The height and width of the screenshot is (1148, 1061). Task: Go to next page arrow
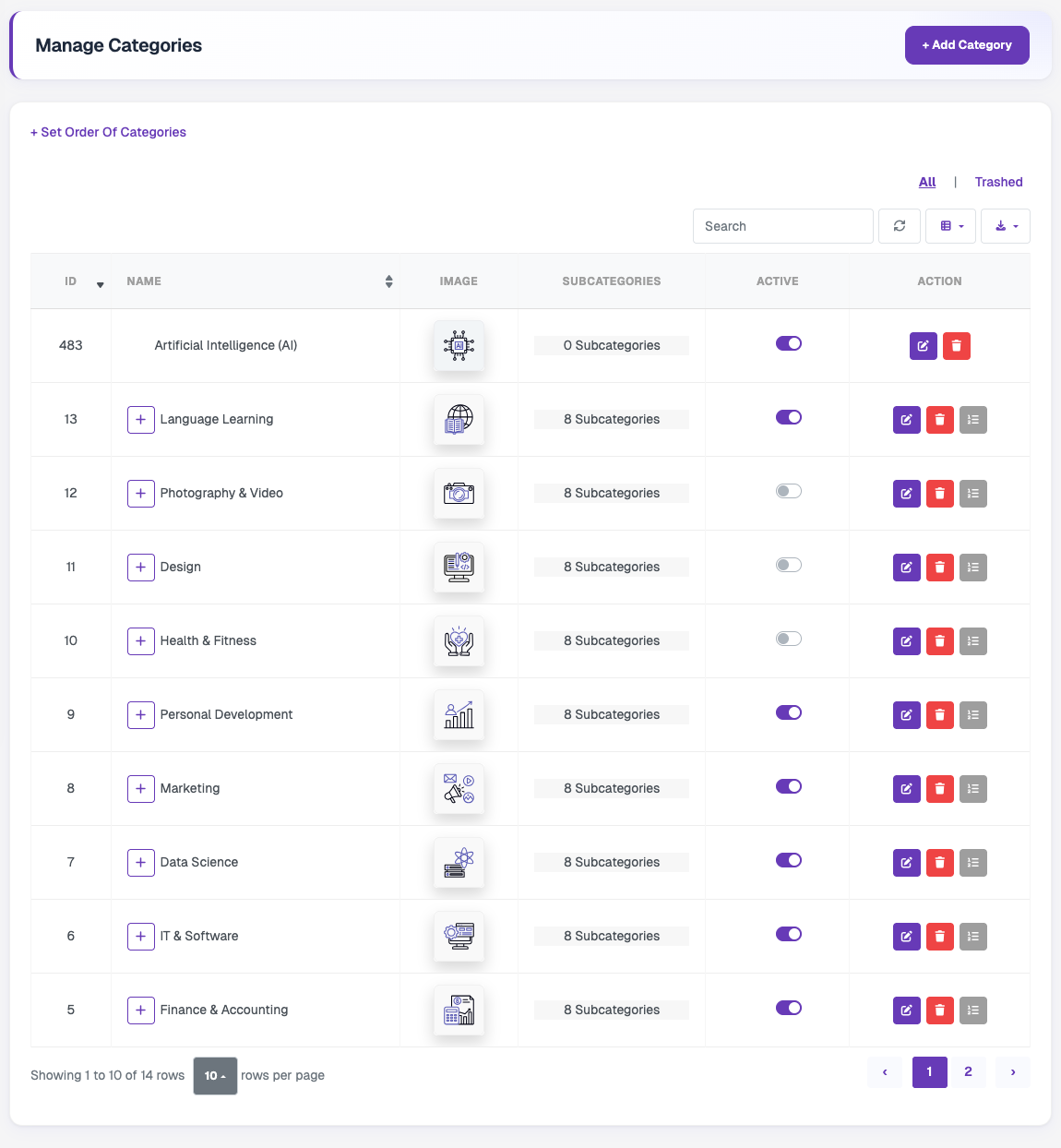pyautogui.click(x=1013, y=1071)
